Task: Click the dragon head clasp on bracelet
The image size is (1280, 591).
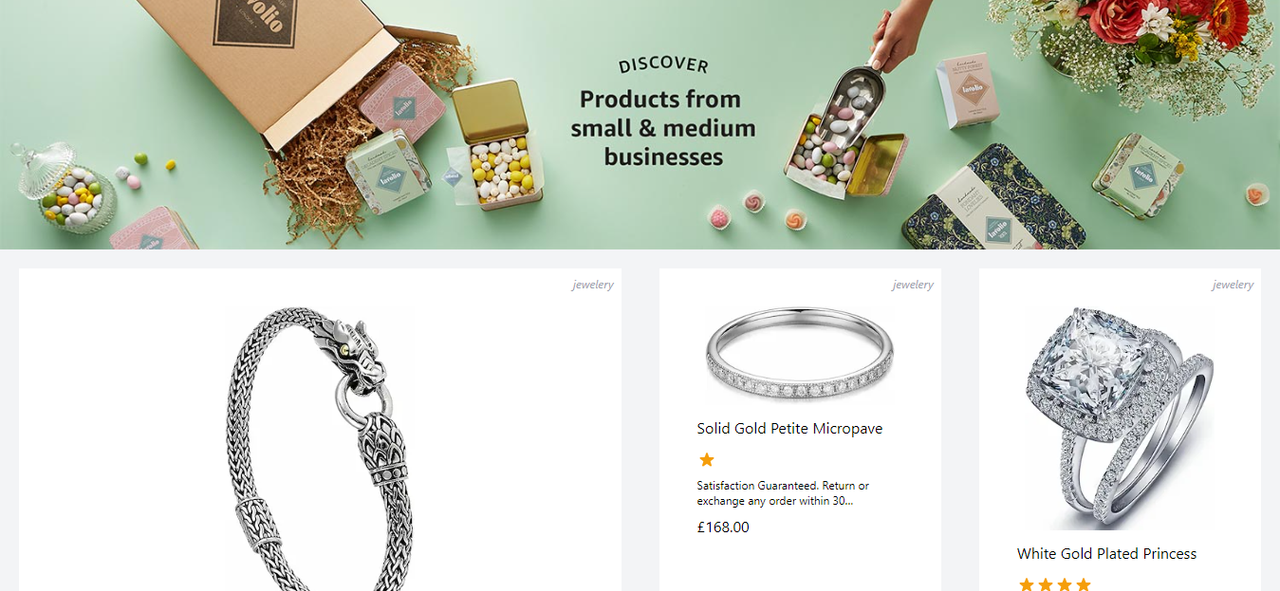Action: point(351,352)
